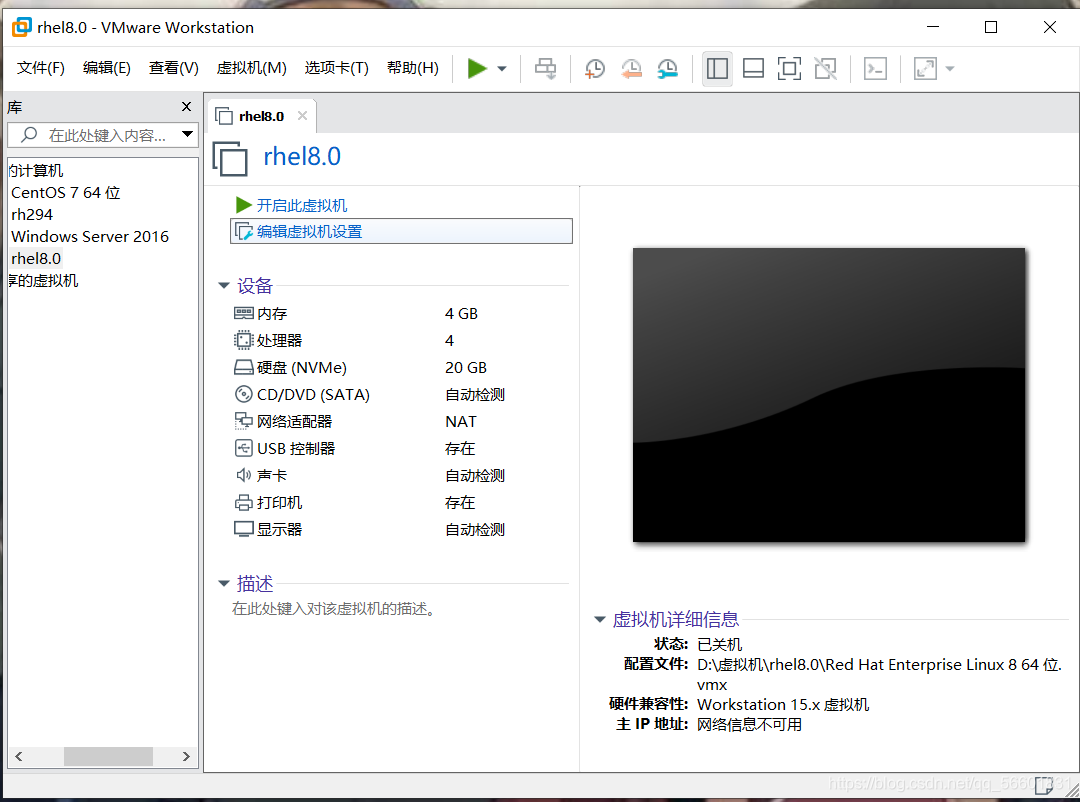This screenshot has width=1080, height=802.
Task: Open the power options dropdown arrow
Action: coord(502,68)
